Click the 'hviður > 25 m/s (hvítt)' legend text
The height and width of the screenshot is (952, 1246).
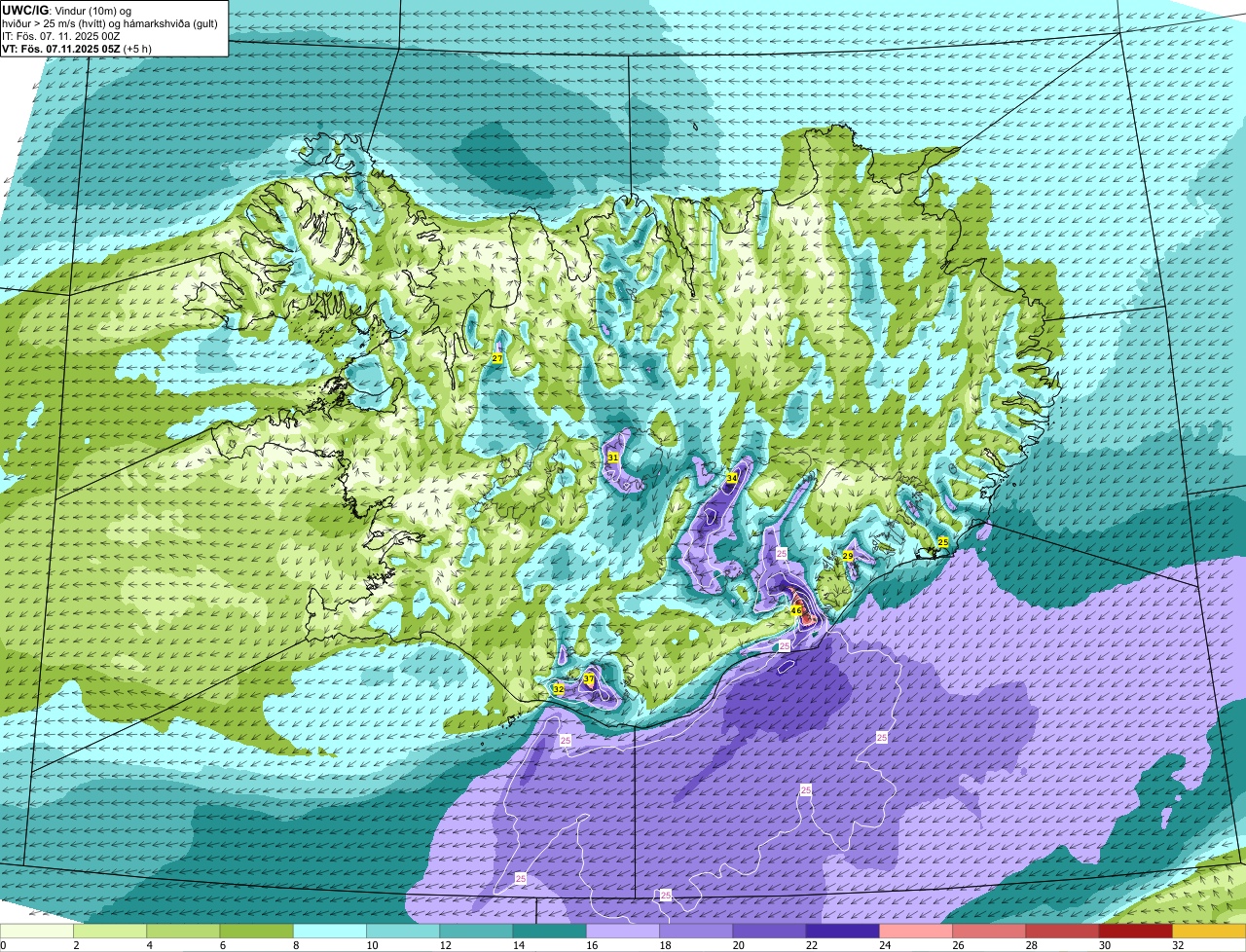click(x=61, y=23)
